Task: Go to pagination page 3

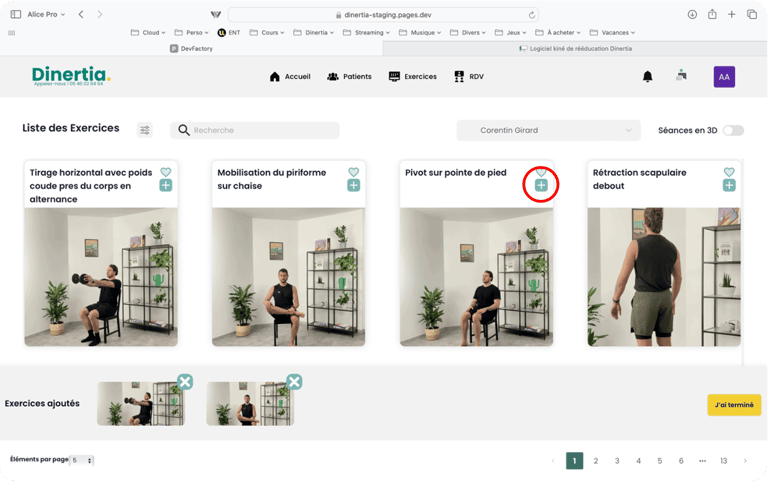Action: click(x=617, y=461)
